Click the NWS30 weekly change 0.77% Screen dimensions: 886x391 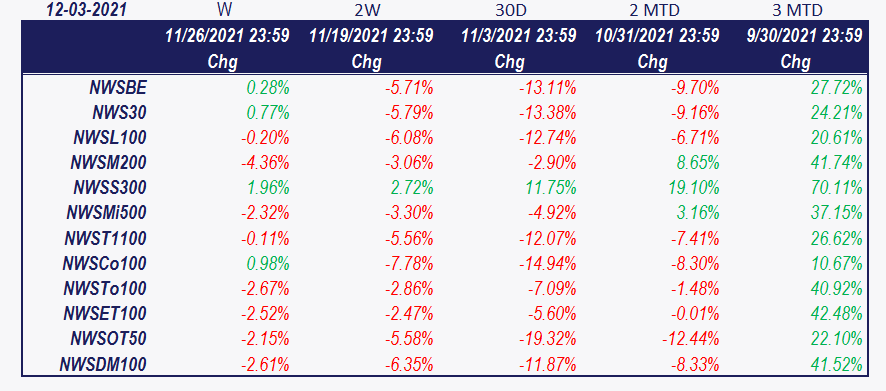[x=268, y=112]
